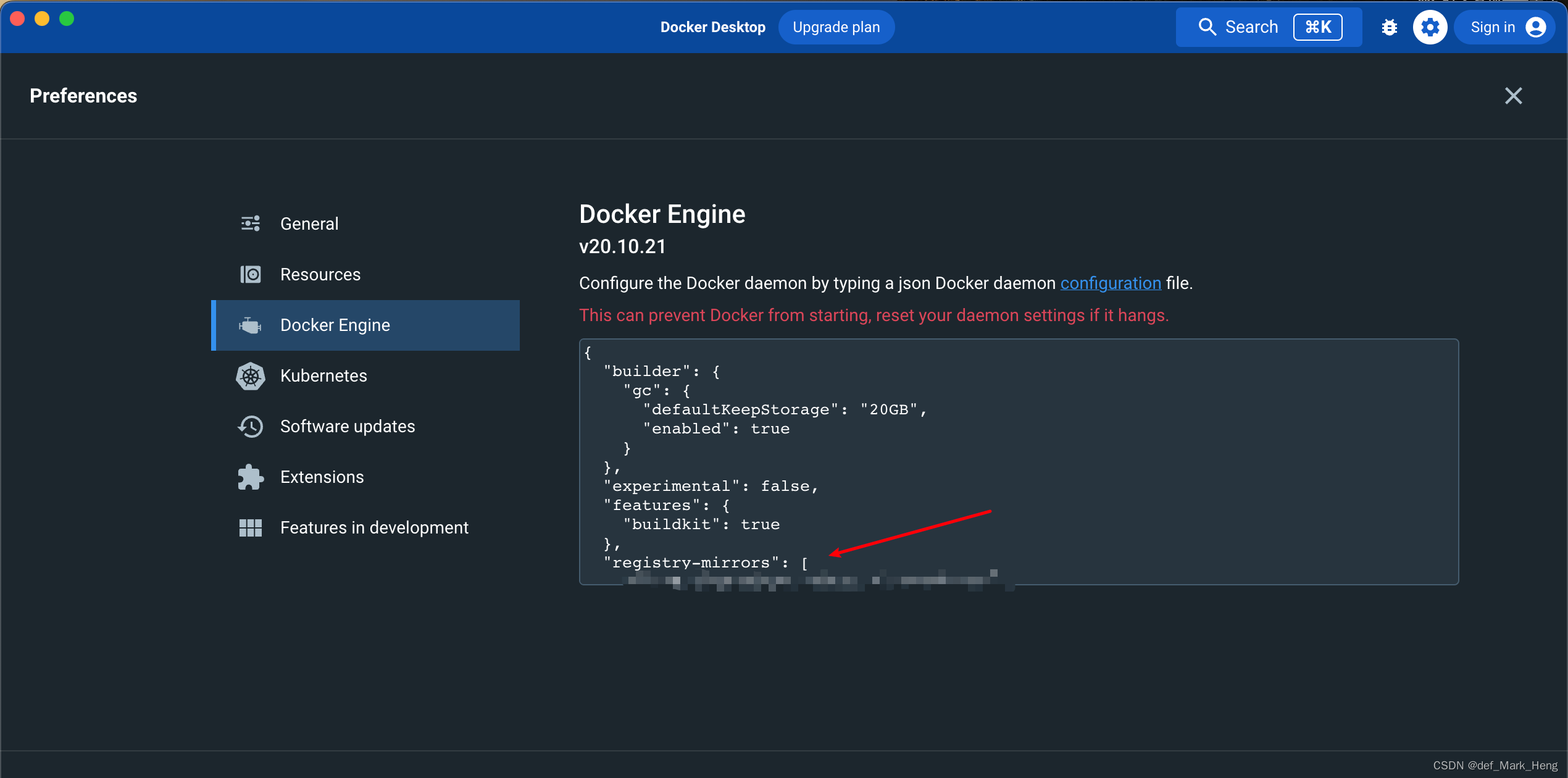
Task: Open the General preferences section
Action: 365,224
